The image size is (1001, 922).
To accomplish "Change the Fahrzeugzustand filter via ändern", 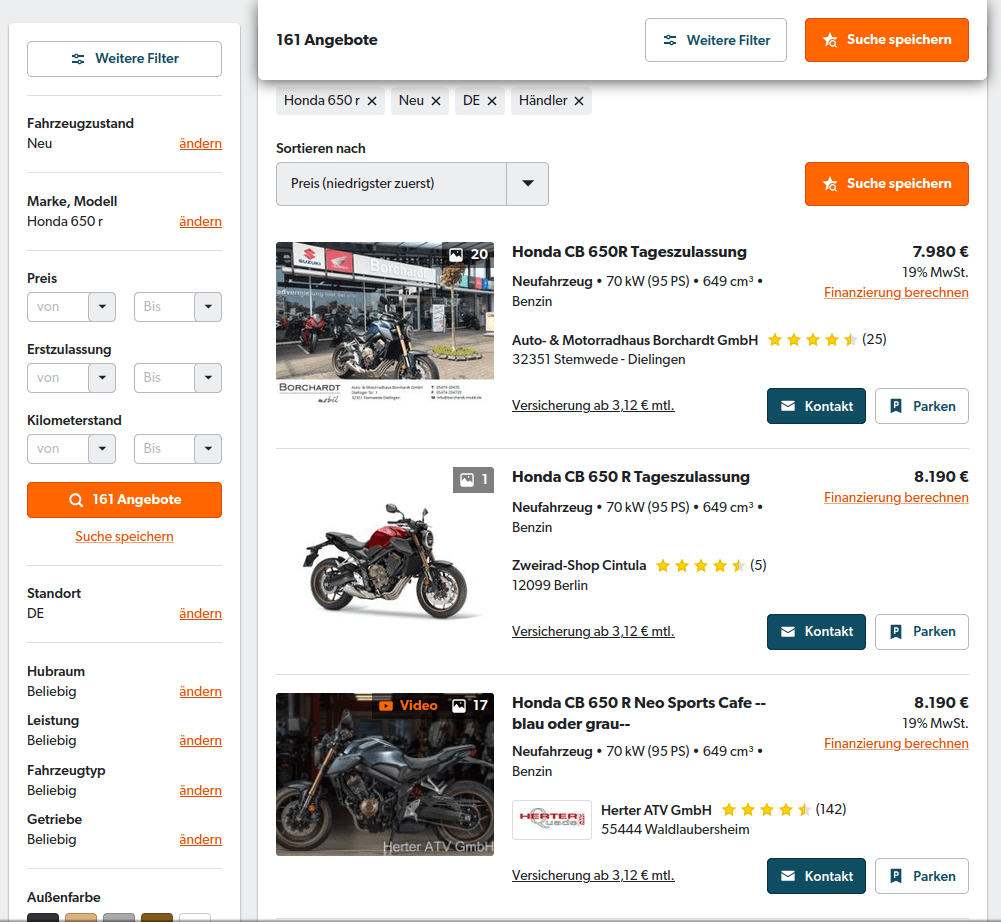I will click(200, 144).
